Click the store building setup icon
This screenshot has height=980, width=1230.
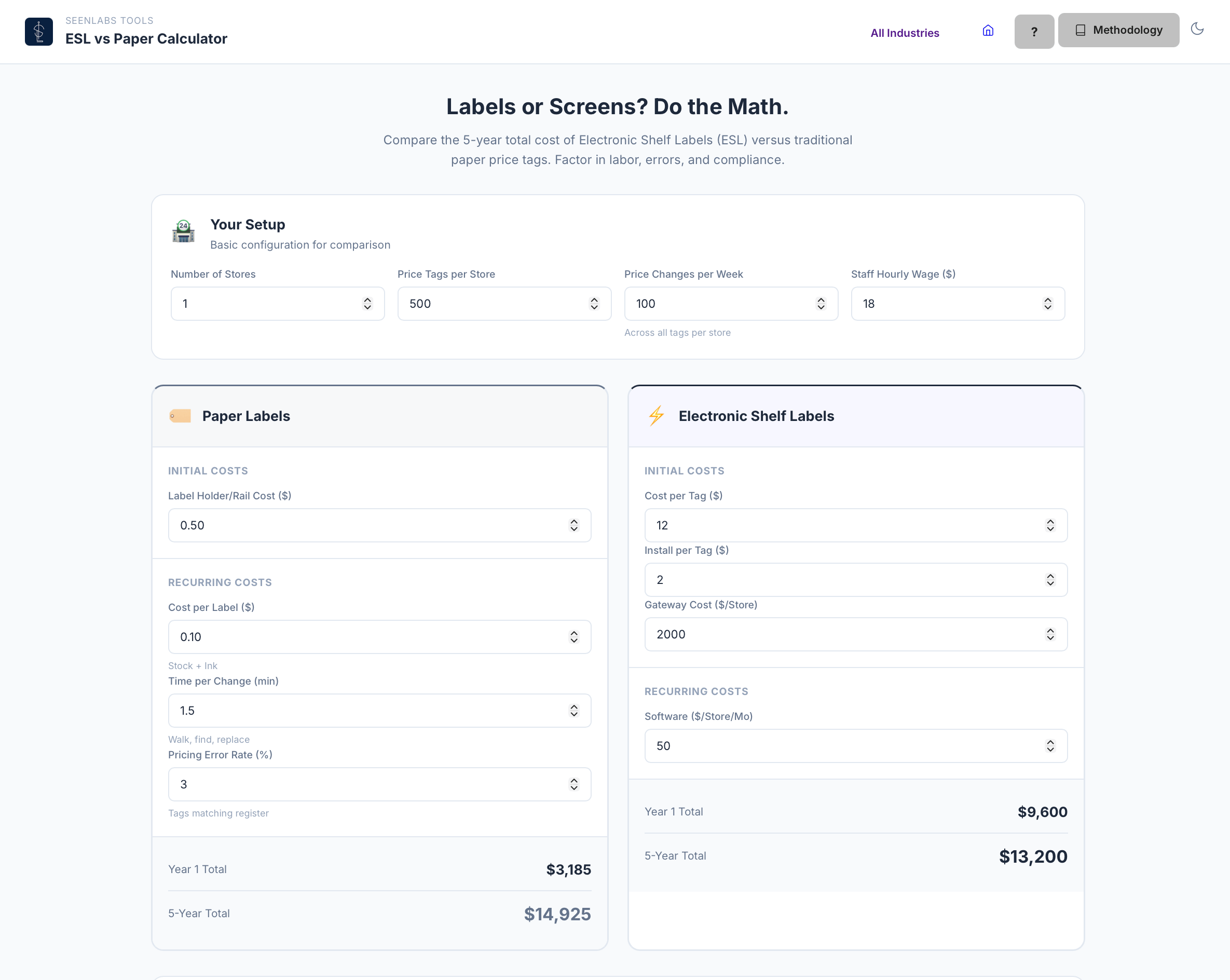click(x=183, y=232)
